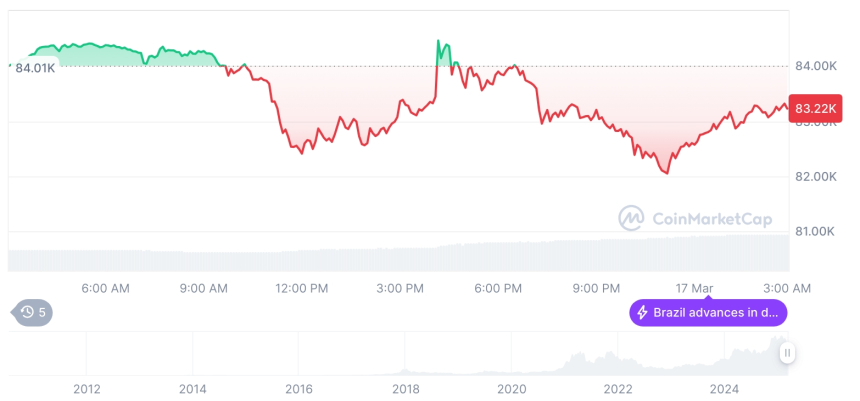Select 2024 on the overview timeline
This screenshot has height=401, width=860.
724,388
